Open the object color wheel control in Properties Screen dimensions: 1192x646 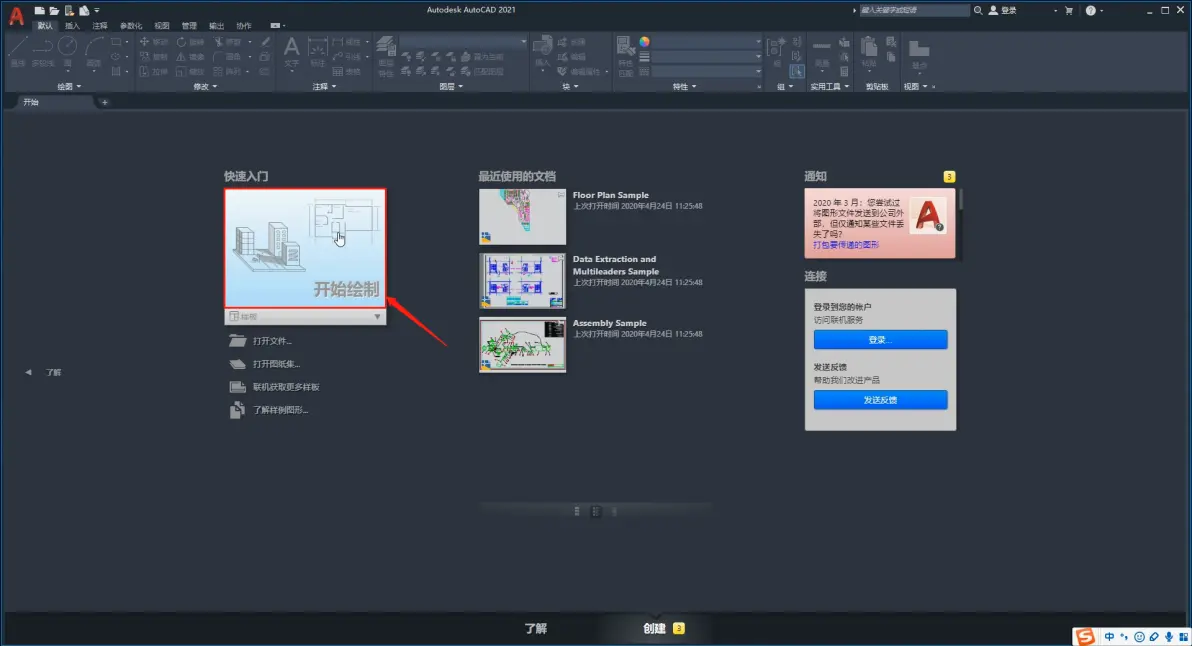pyautogui.click(x=645, y=42)
